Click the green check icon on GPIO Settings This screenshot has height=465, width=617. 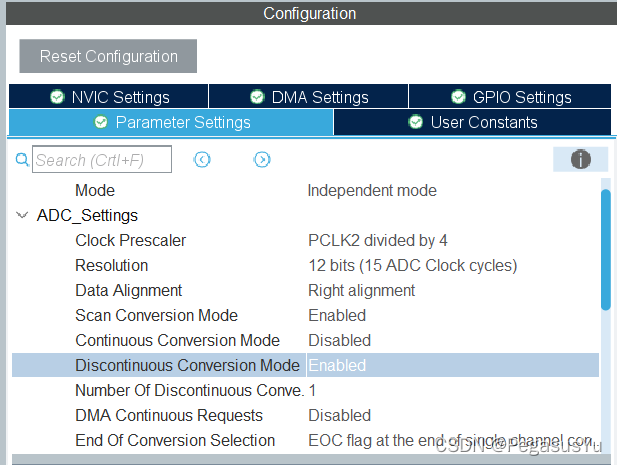[x=458, y=96]
